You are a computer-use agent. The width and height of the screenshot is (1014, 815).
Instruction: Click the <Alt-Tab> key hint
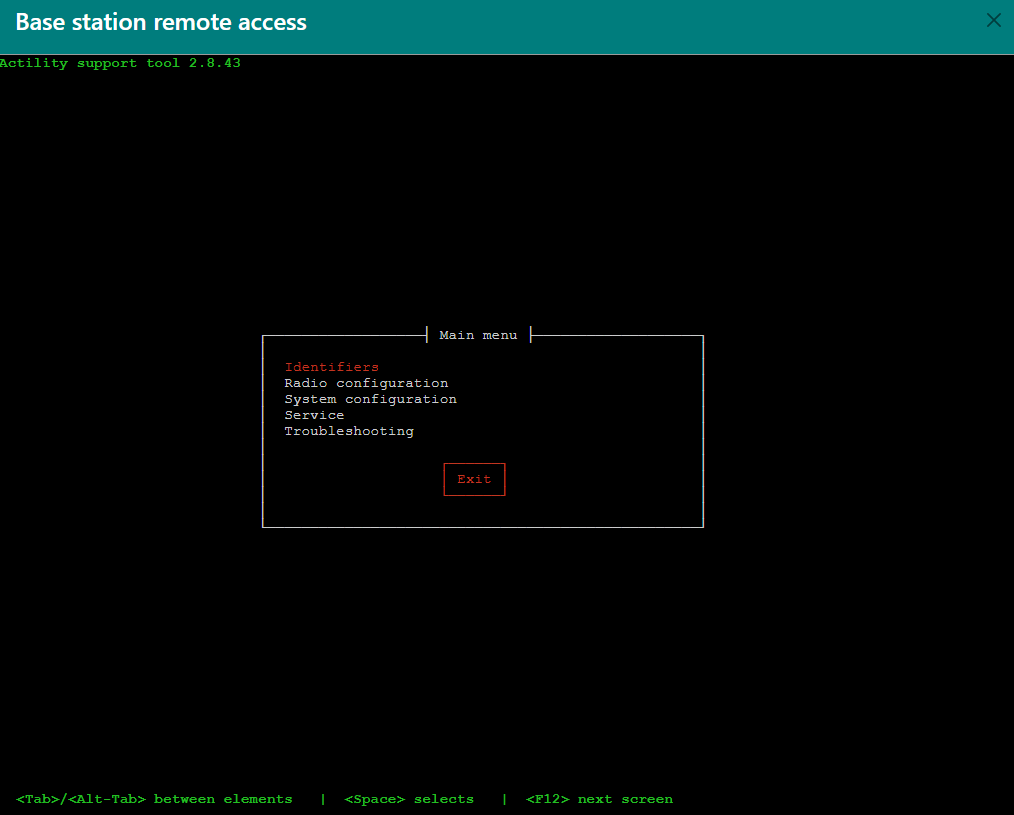point(107,799)
